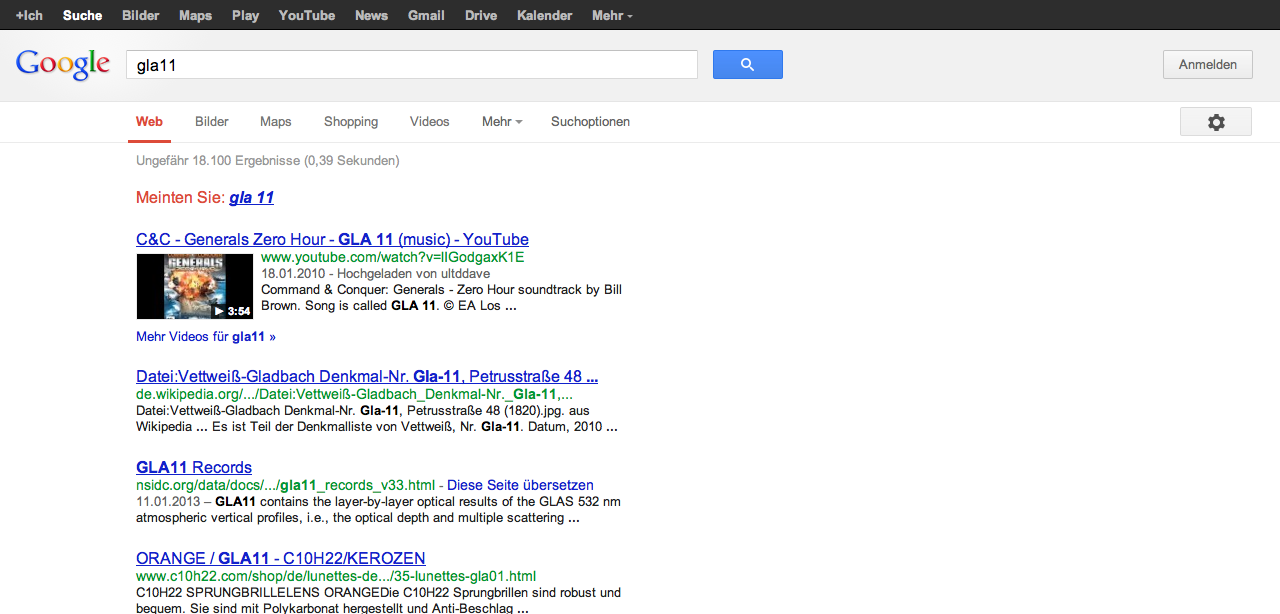This screenshot has width=1280, height=614.
Task: Select the Videos results tab
Action: [x=429, y=122]
